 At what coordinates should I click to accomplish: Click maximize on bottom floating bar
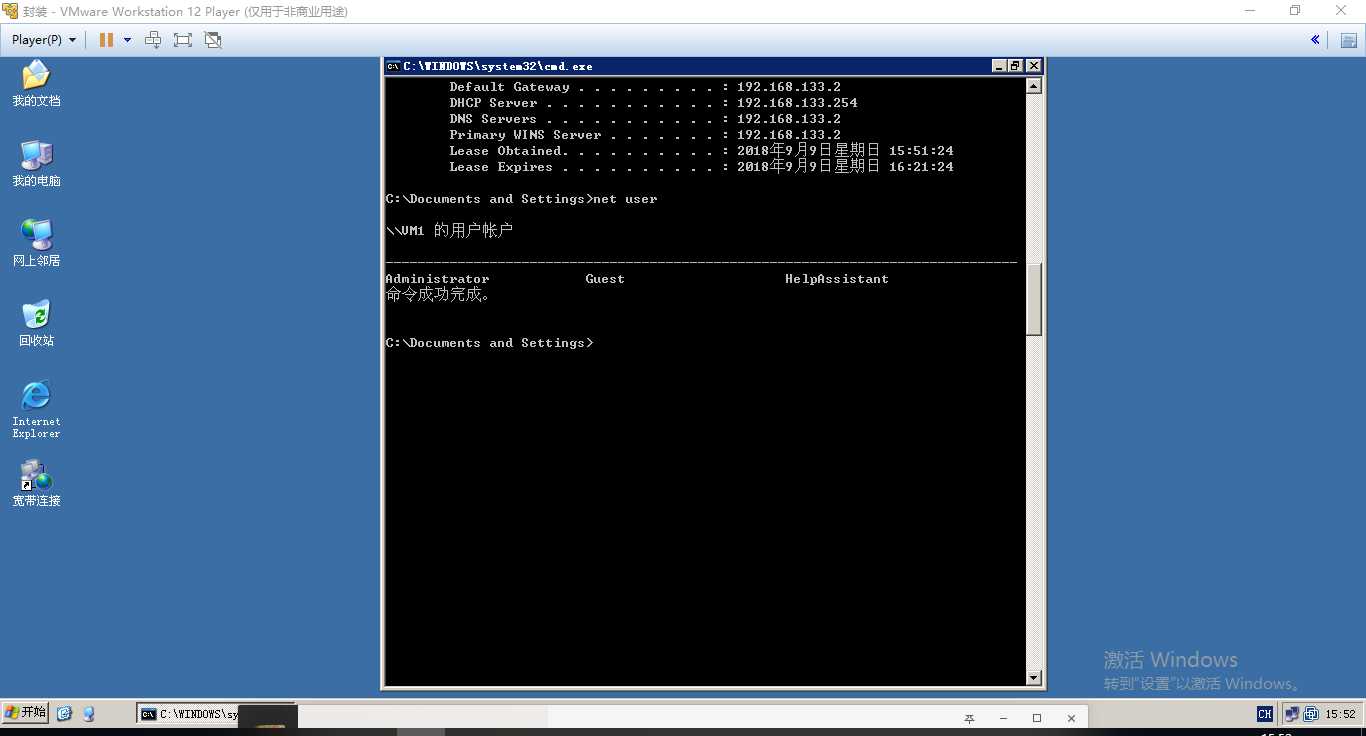[1037, 719]
